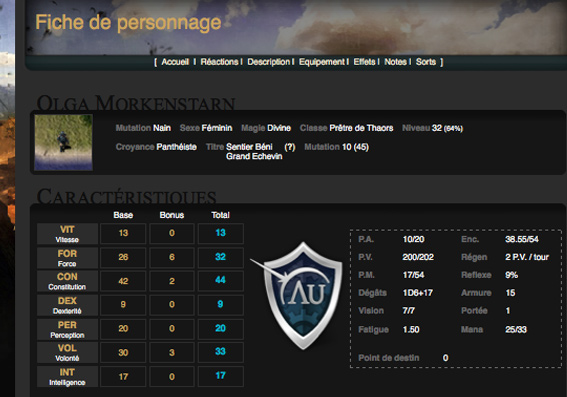This screenshot has height=397, width=567.
Task: Open the Notes menu link
Action: [x=396, y=62]
